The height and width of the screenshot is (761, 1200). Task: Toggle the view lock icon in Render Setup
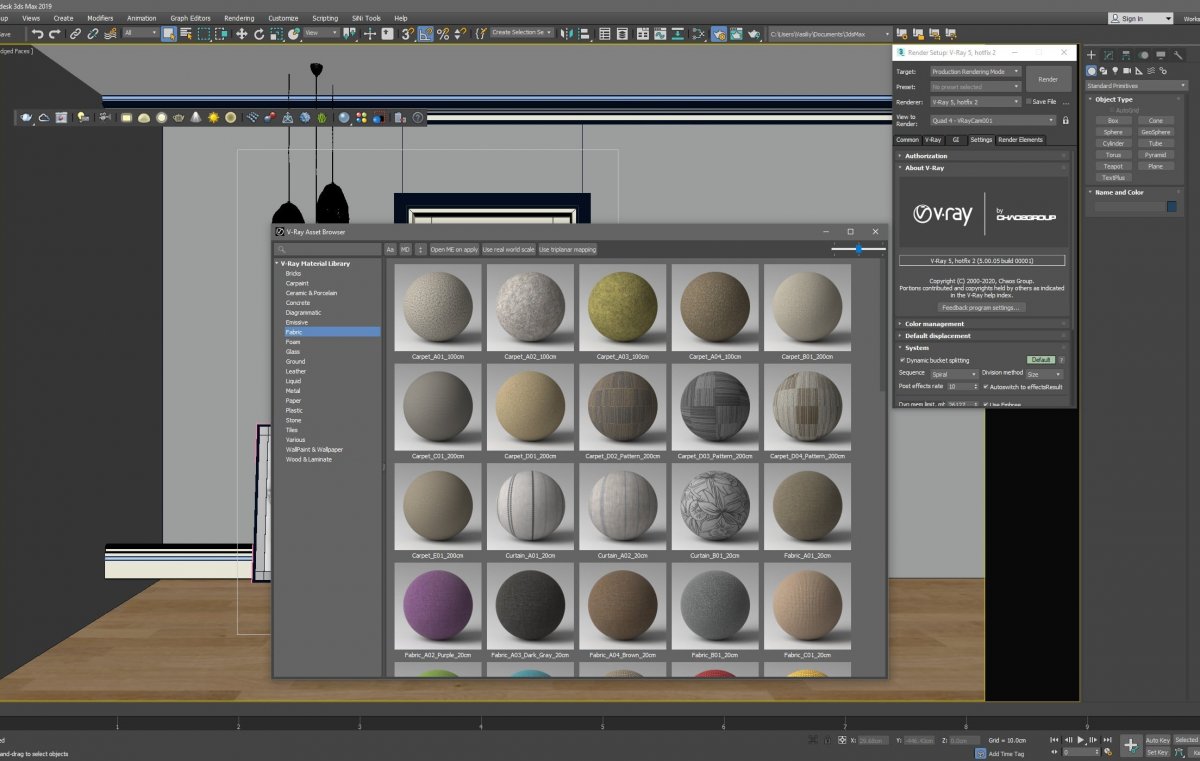point(1066,120)
